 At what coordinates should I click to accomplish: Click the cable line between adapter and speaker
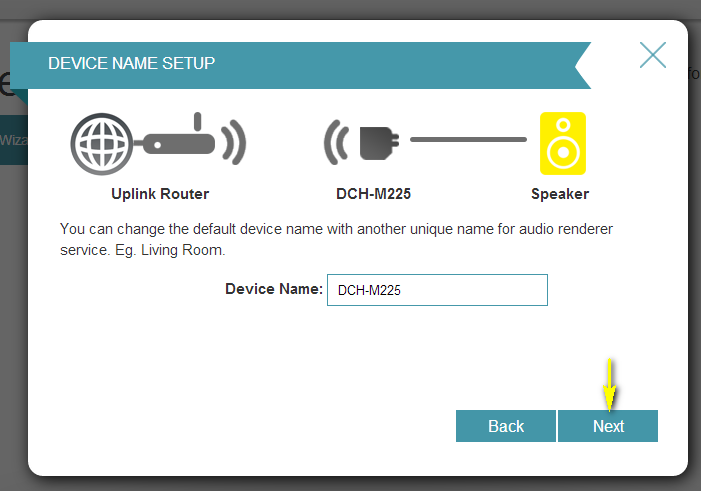click(467, 140)
